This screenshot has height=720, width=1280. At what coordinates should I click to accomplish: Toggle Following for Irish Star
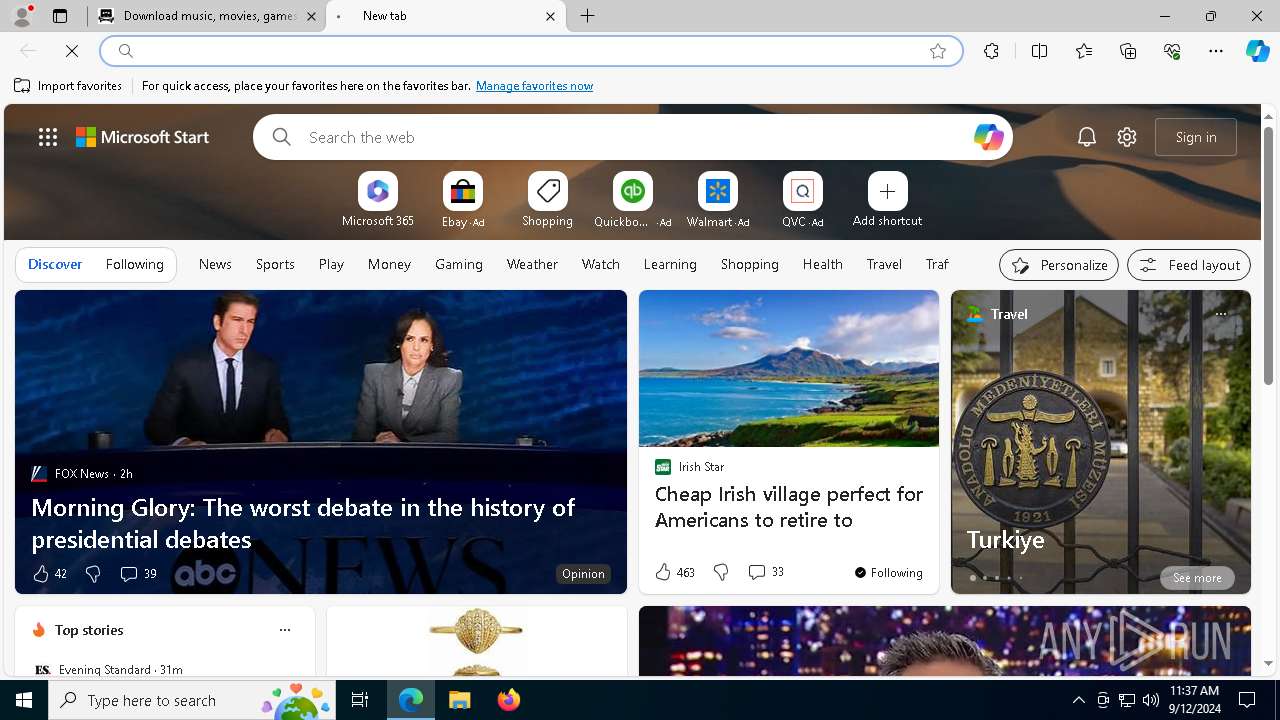point(888,572)
